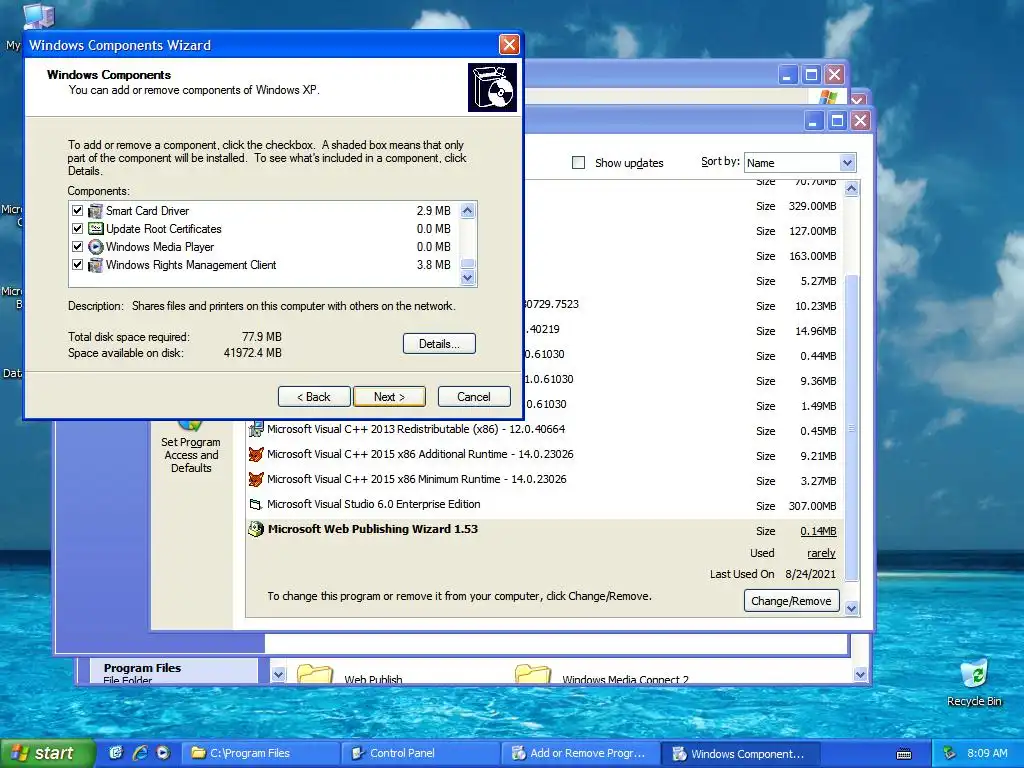The image size is (1024, 768).
Task: Click the Web Publishing Wizard program icon
Action: [256, 529]
